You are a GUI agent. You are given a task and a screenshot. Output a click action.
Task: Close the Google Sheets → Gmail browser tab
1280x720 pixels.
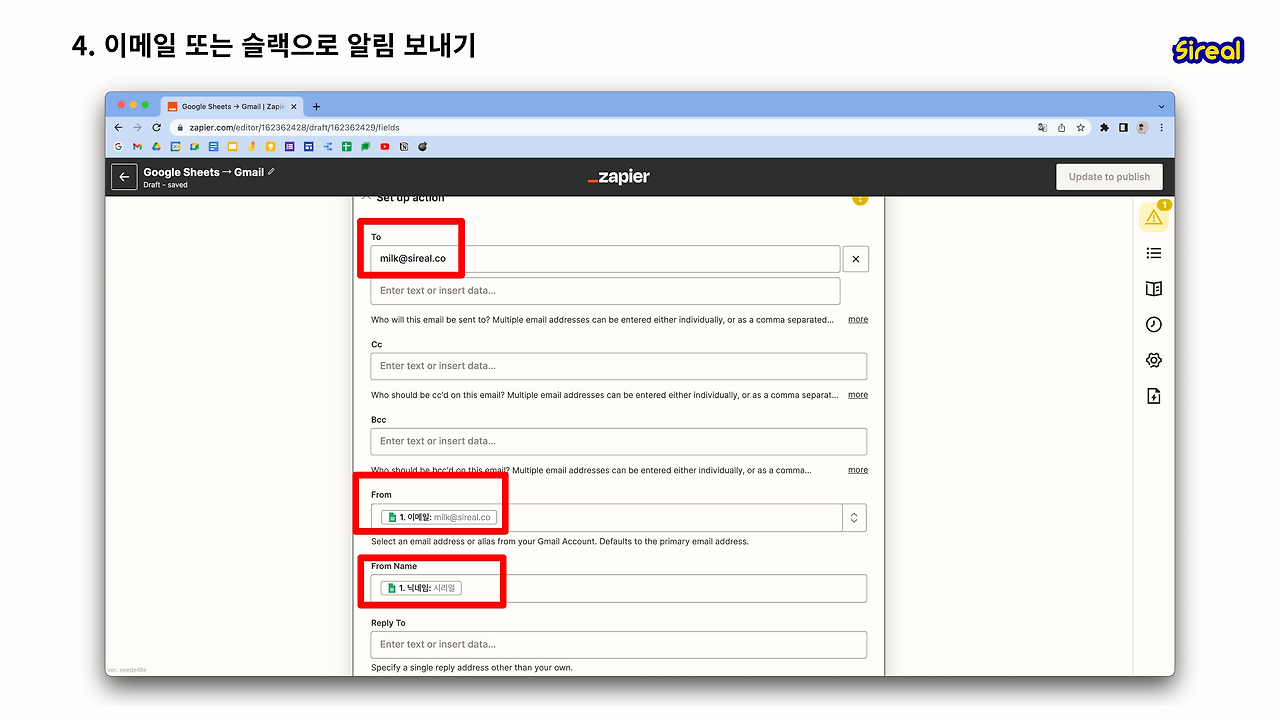coord(293,106)
